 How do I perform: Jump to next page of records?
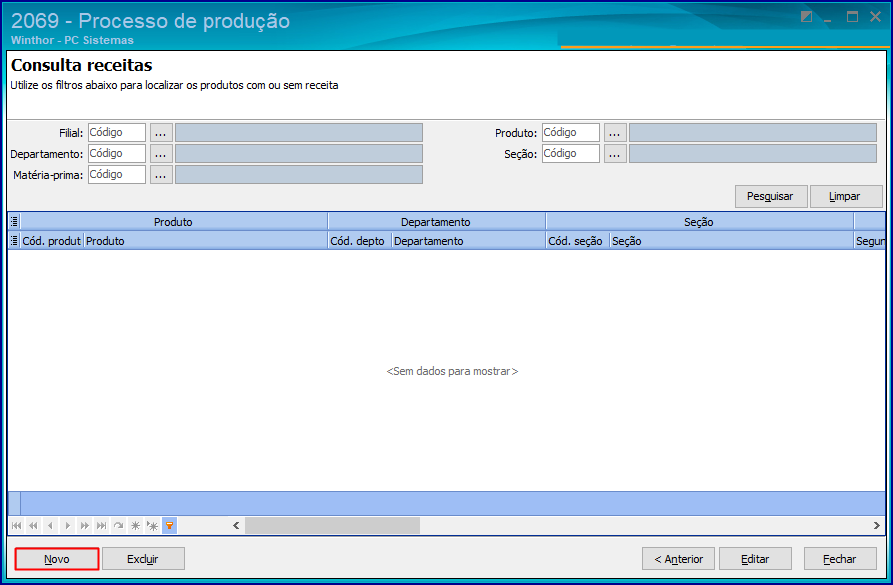point(85,525)
